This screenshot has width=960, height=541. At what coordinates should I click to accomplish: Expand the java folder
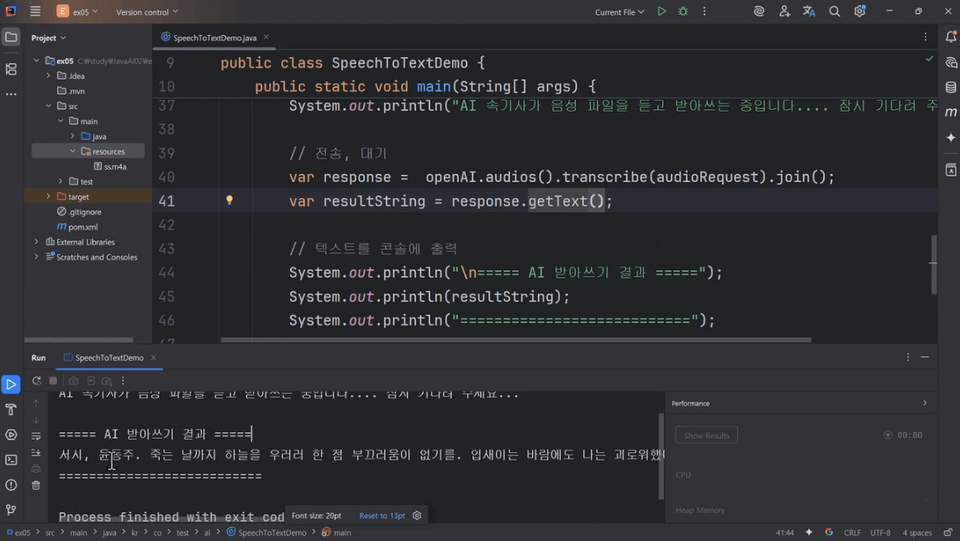[x=72, y=136]
